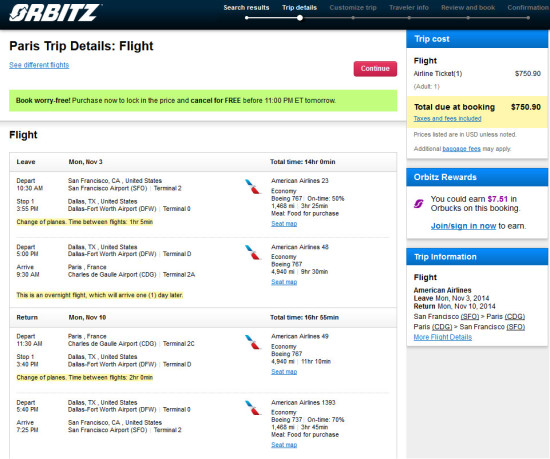View Seat map for American Airlines 1393
This screenshot has height=459, width=550.
[284, 445]
